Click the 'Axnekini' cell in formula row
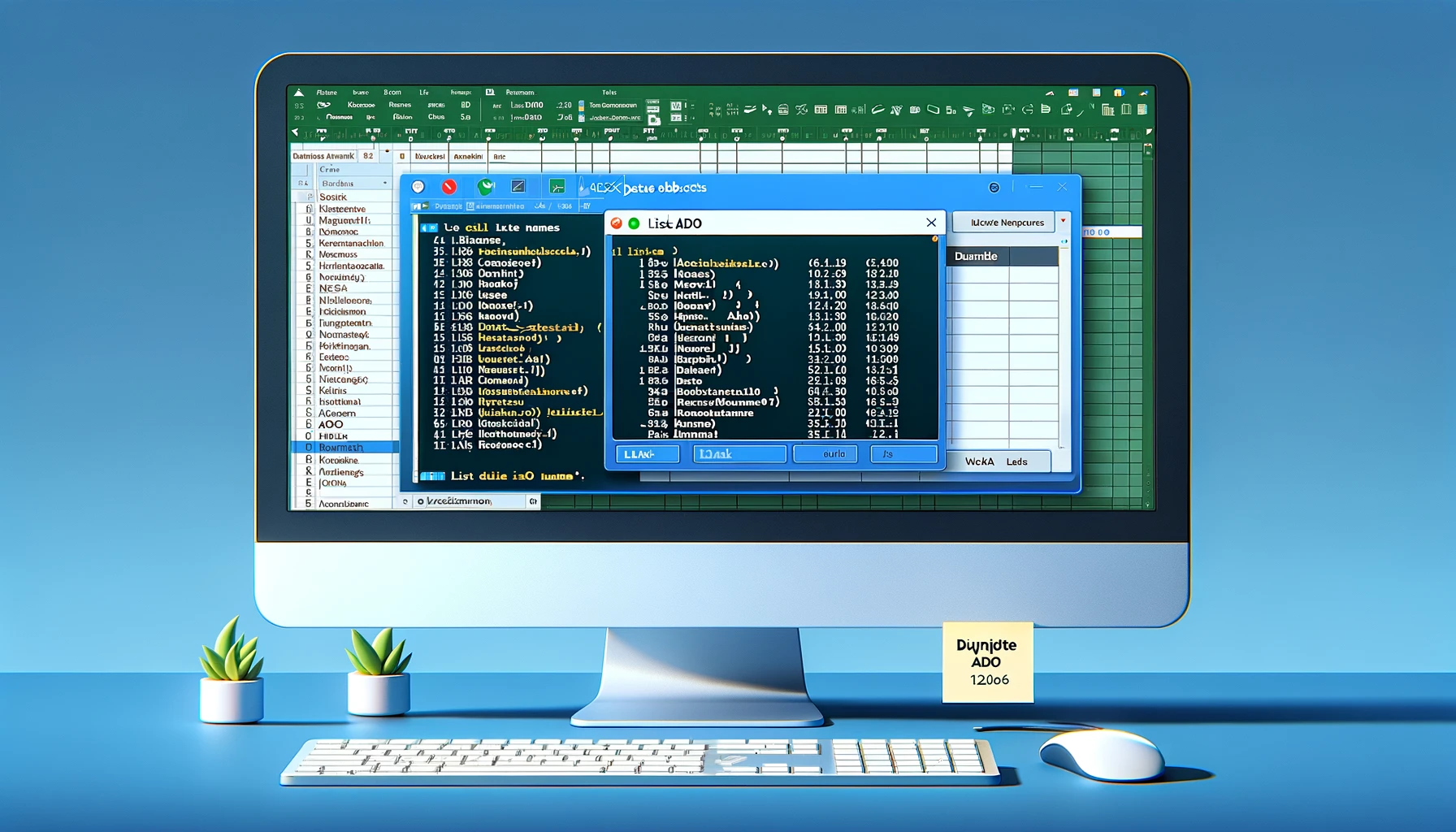Viewport: 1456px width, 832px height. pos(468,156)
